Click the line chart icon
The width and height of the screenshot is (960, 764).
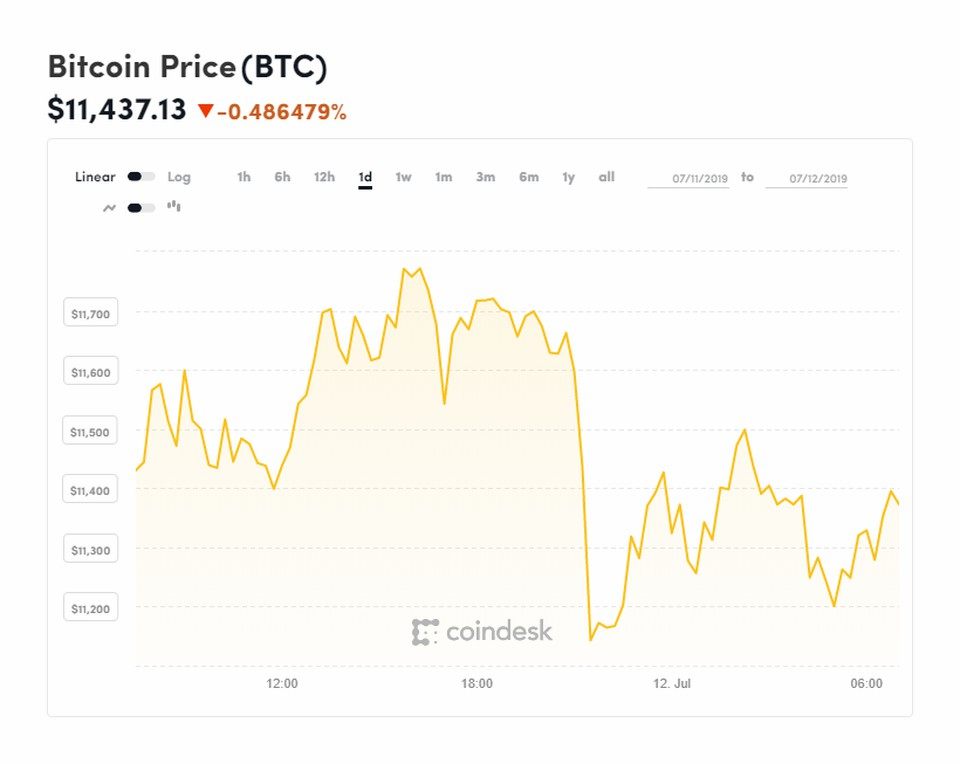[109, 208]
